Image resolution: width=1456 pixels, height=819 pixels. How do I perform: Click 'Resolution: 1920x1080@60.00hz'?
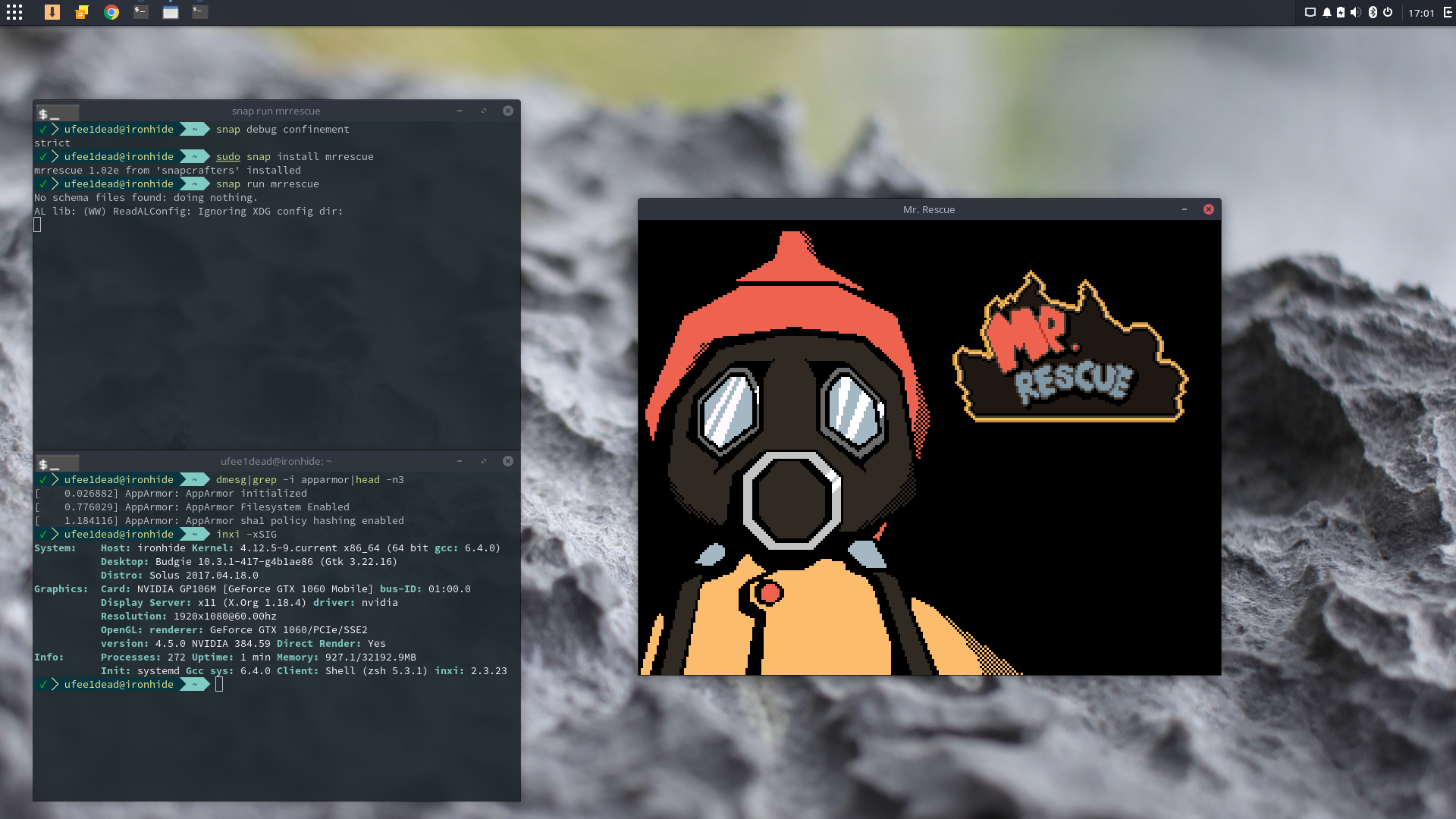(x=189, y=617)
